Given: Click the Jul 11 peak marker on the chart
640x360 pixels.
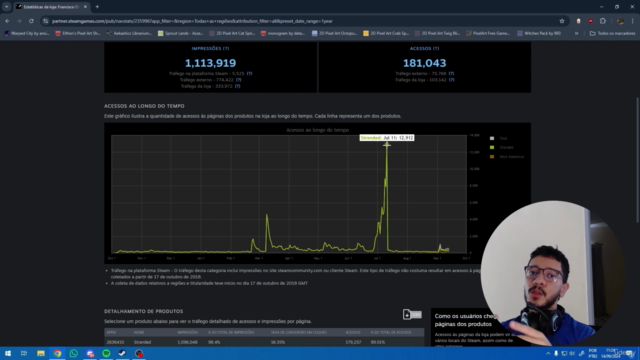Looking at the screenshot, I should 387,144.
